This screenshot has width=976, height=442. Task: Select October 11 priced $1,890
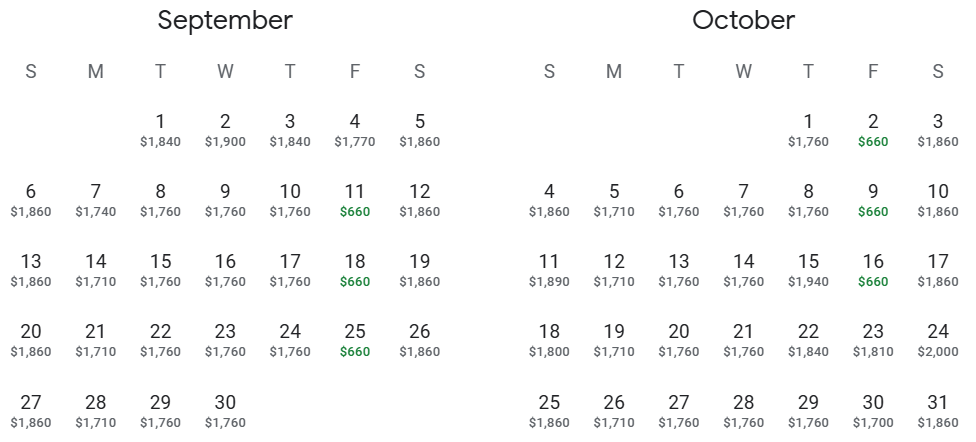pos(549,269)
